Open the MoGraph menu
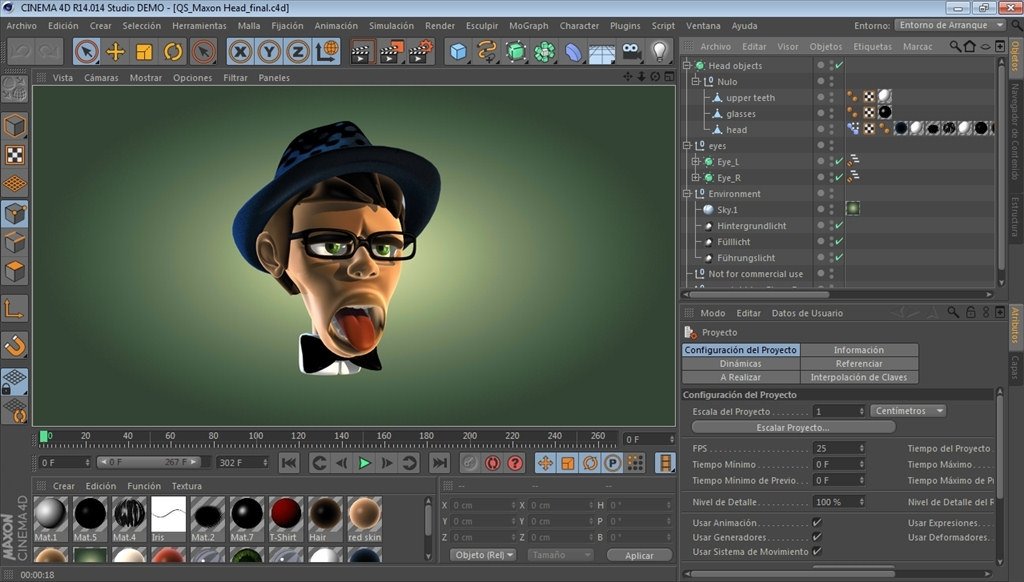Screen dimensions: 1024x582 [x=527, y=25]
